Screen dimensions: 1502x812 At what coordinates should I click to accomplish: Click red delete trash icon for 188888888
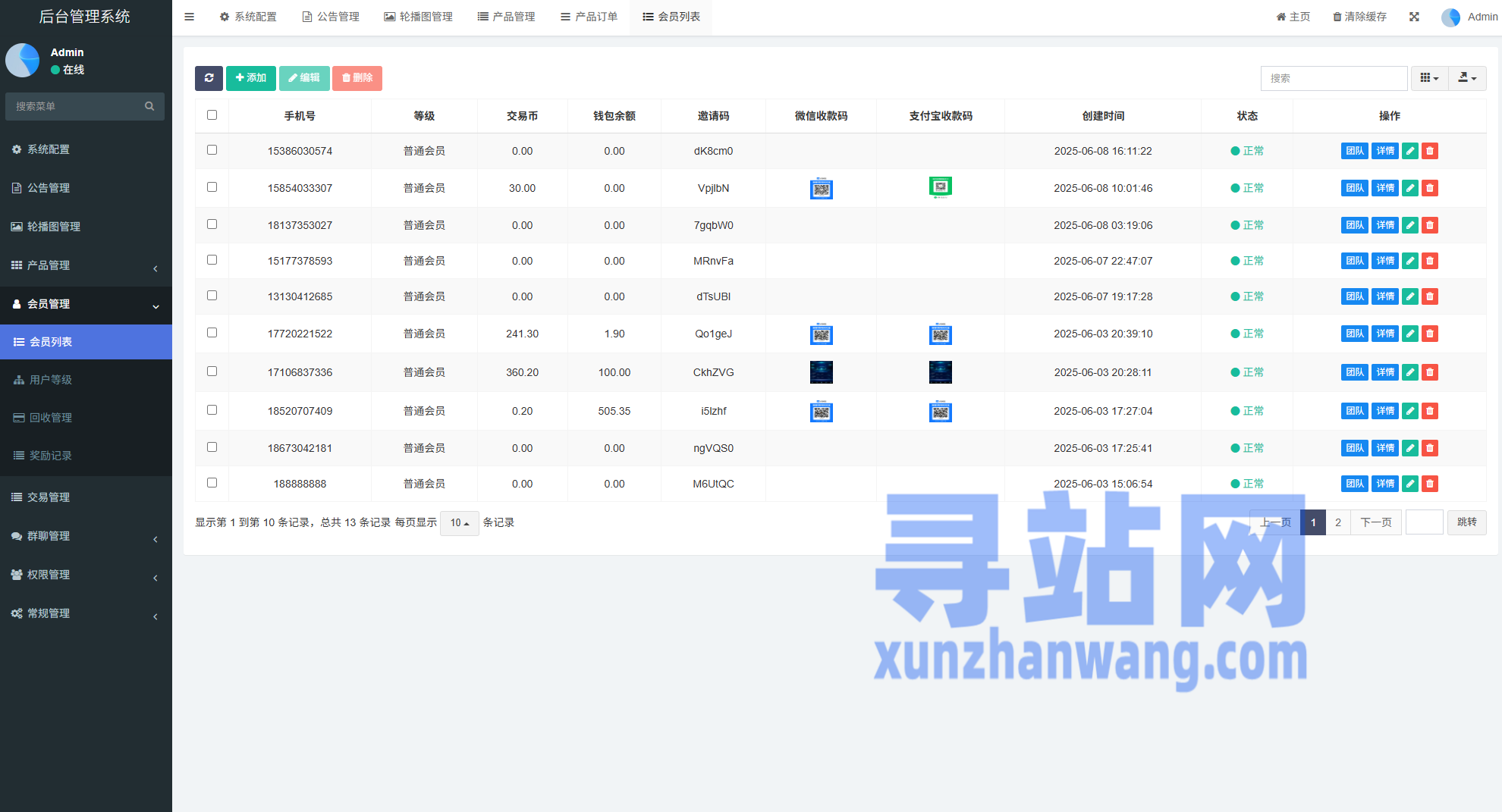(x=1430, y=484)
